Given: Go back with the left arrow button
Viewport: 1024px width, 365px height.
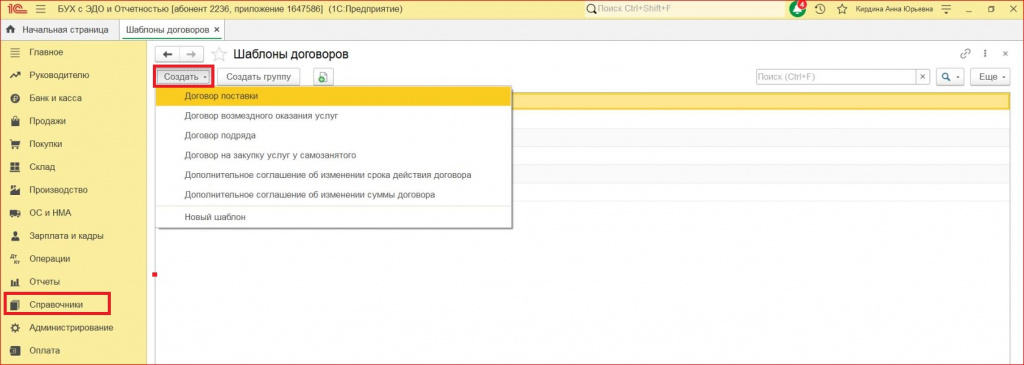Looking at the screenshot, I should [167, 55].
